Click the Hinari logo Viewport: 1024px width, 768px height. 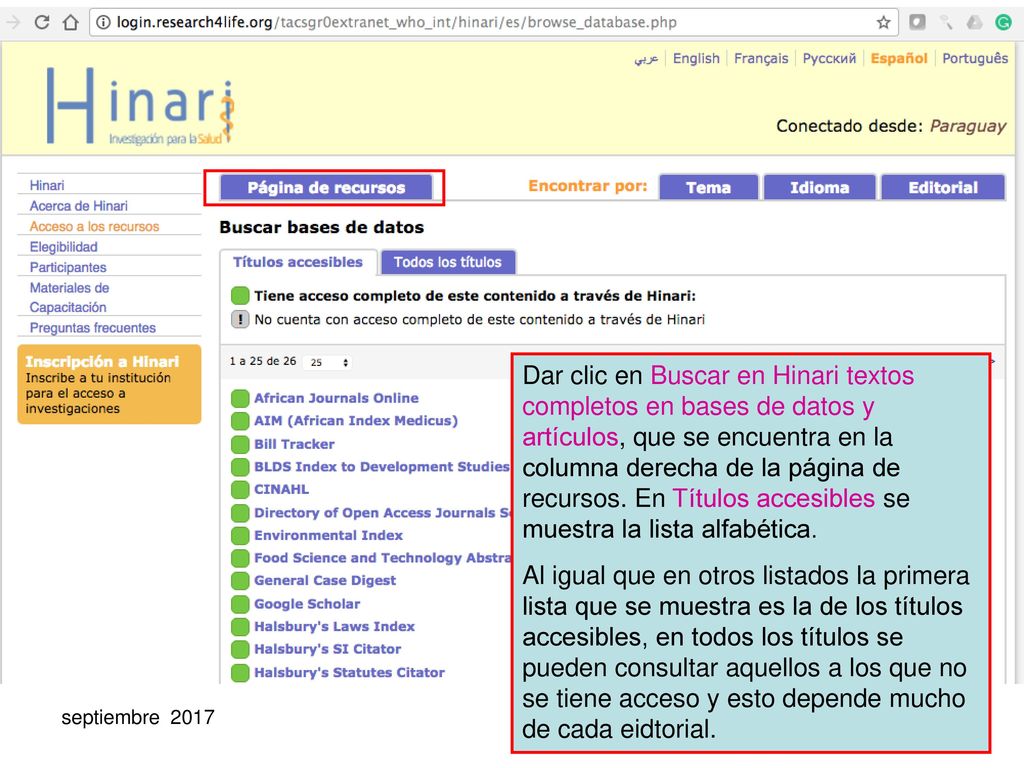click(140, 105)
